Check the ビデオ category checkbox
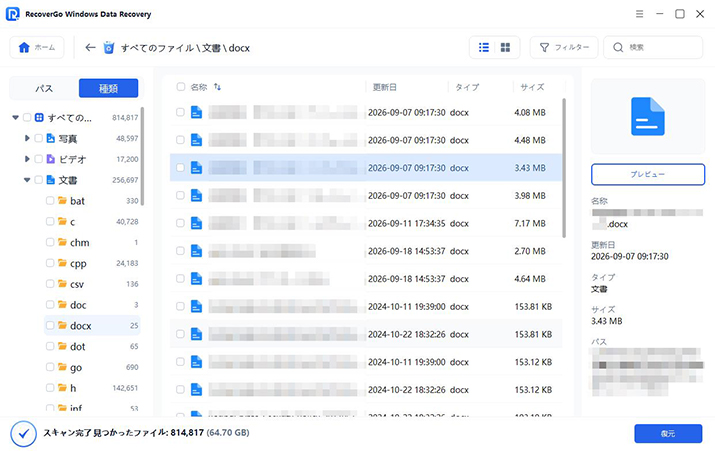This screenshot has height=451, width=715. pyautogui.click(x=38, y=159)
